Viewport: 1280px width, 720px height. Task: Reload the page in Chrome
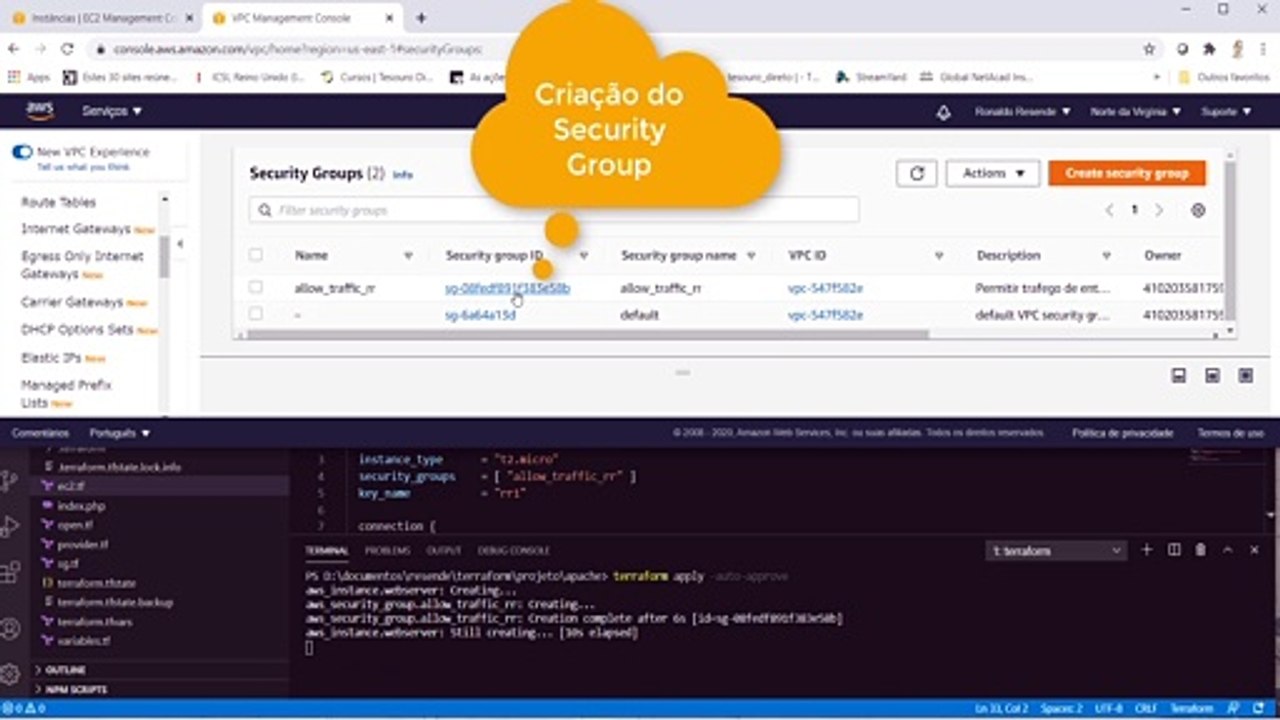coord(67,48)
